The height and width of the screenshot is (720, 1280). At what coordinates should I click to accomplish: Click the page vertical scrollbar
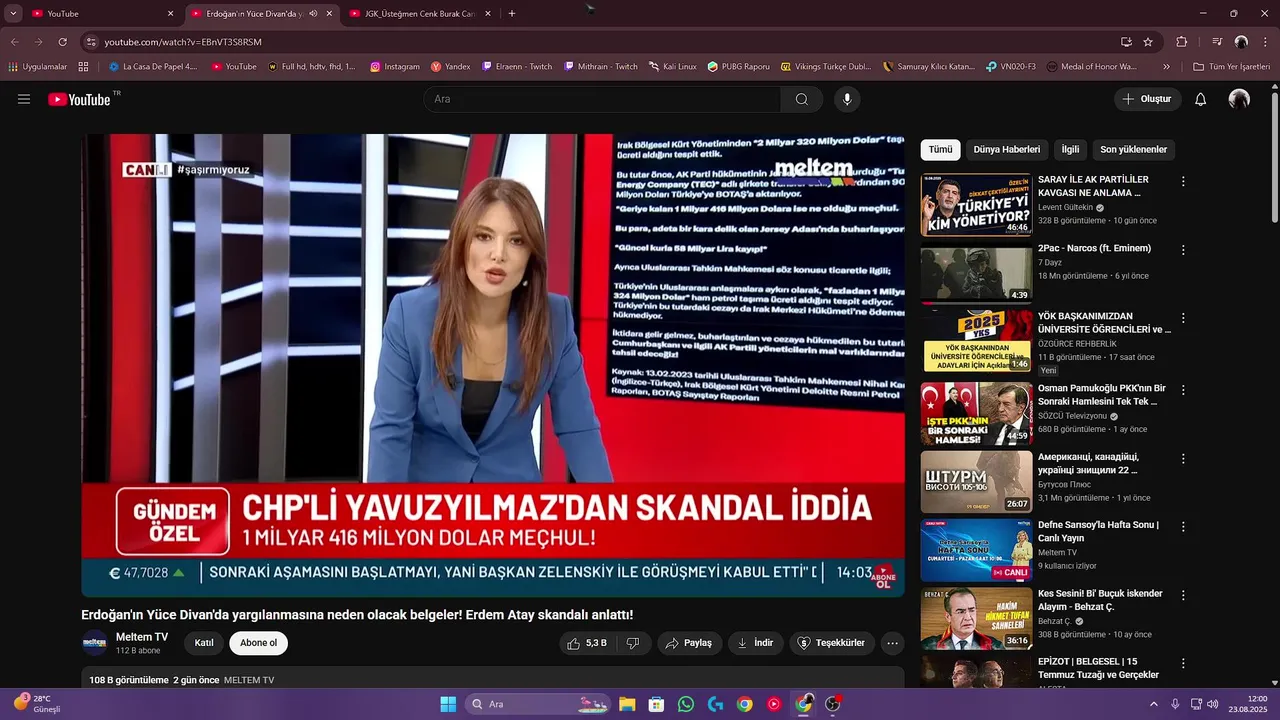point(1274,158)
